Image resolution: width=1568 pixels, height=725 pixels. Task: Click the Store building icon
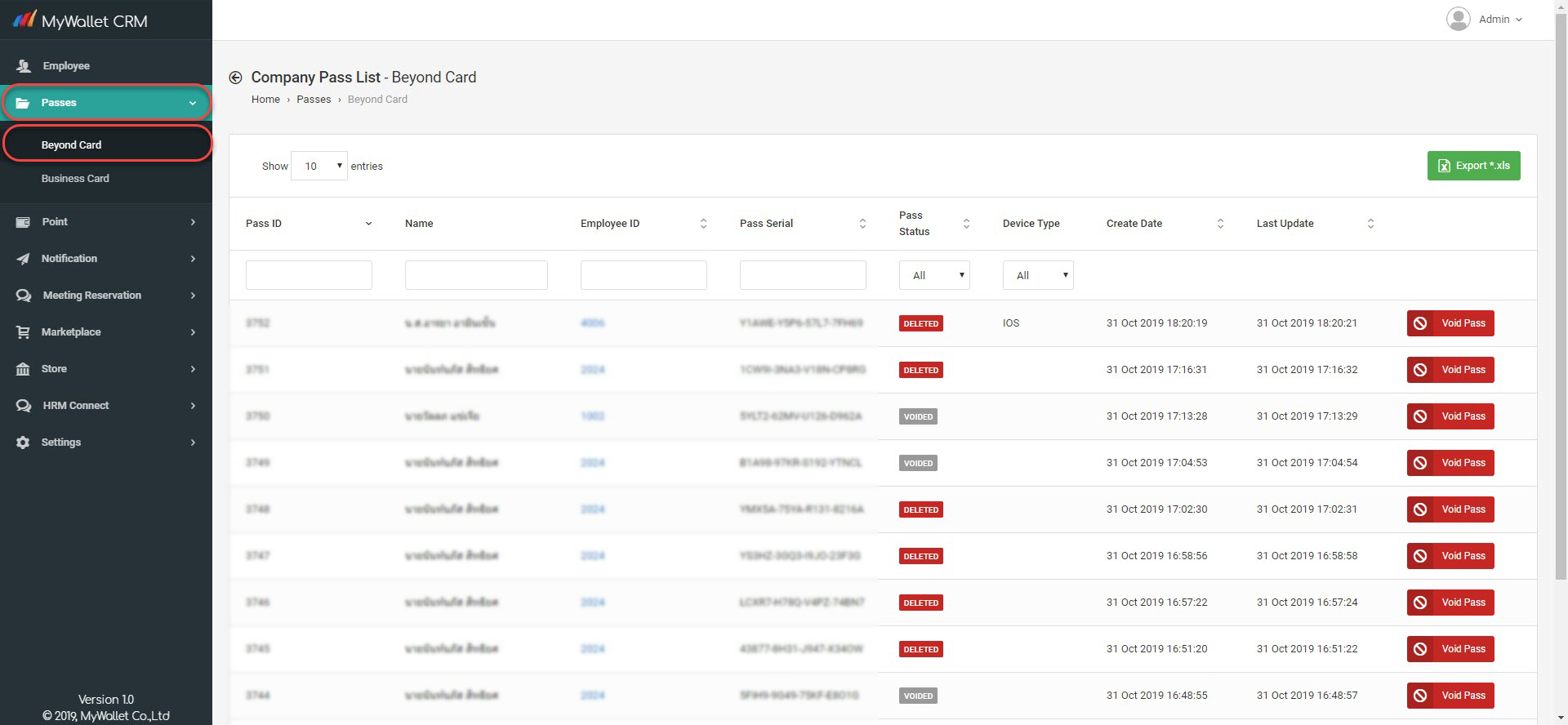(23, 369)
